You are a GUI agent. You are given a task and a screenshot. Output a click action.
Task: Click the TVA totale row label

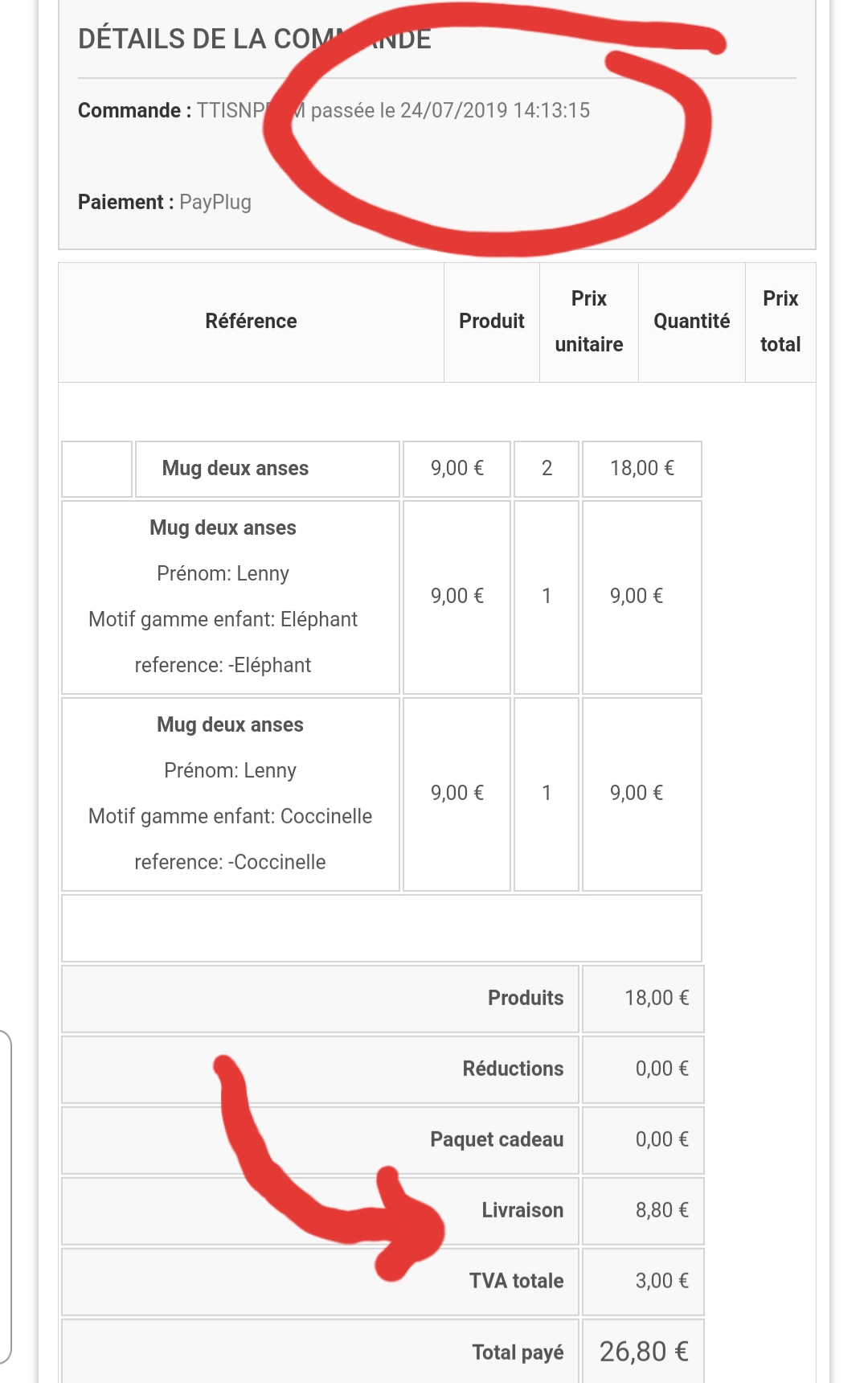click(516, 1281)
